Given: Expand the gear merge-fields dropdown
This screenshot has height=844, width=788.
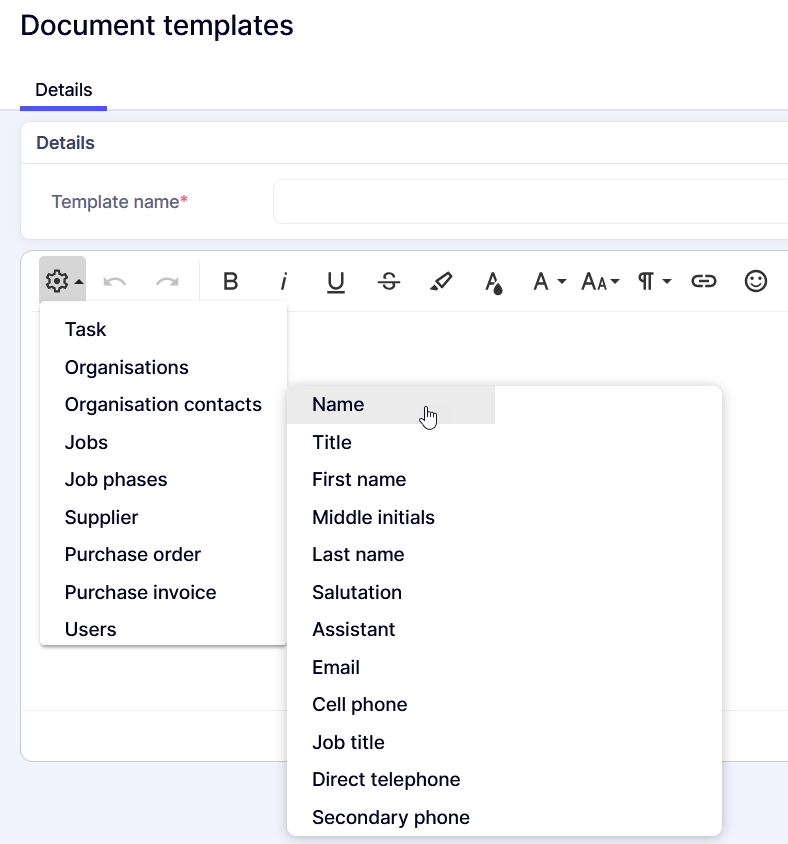Looking at the screenshot, I should pyautogui.click(x=63, y=282).
